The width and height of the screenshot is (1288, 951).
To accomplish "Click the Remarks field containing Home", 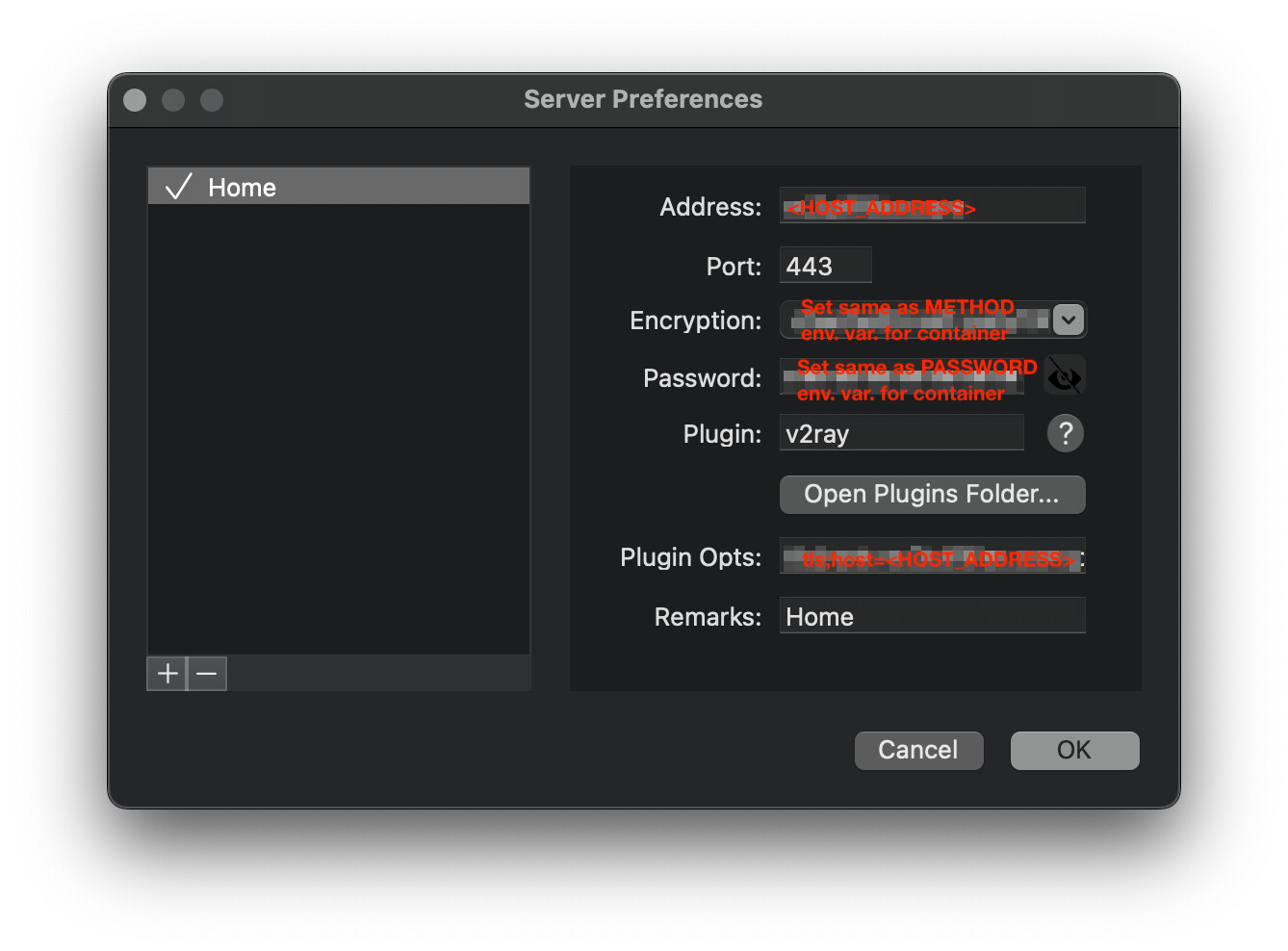I will point(932,616).
